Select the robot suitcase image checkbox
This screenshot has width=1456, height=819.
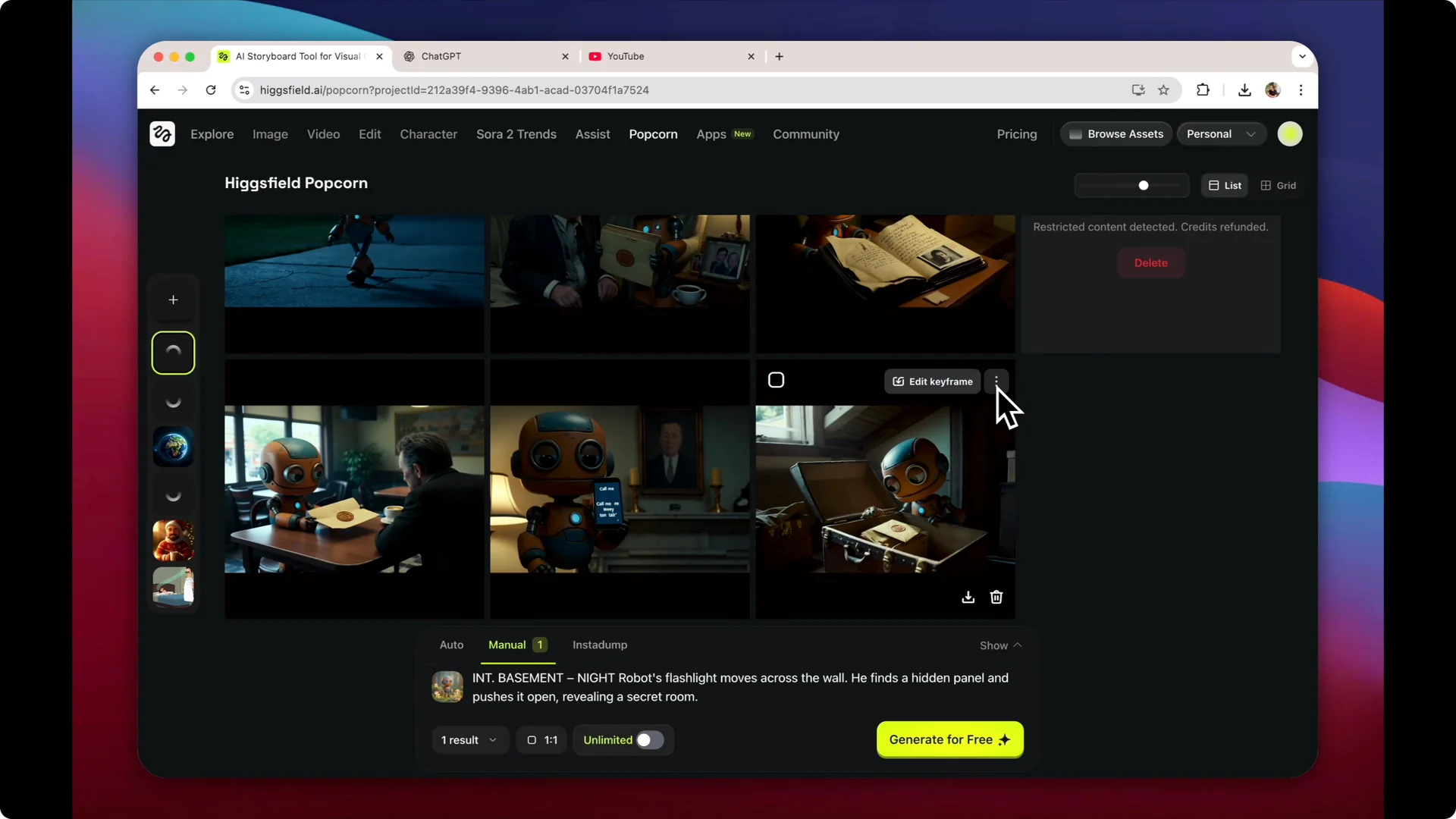[x=776, y=379]
